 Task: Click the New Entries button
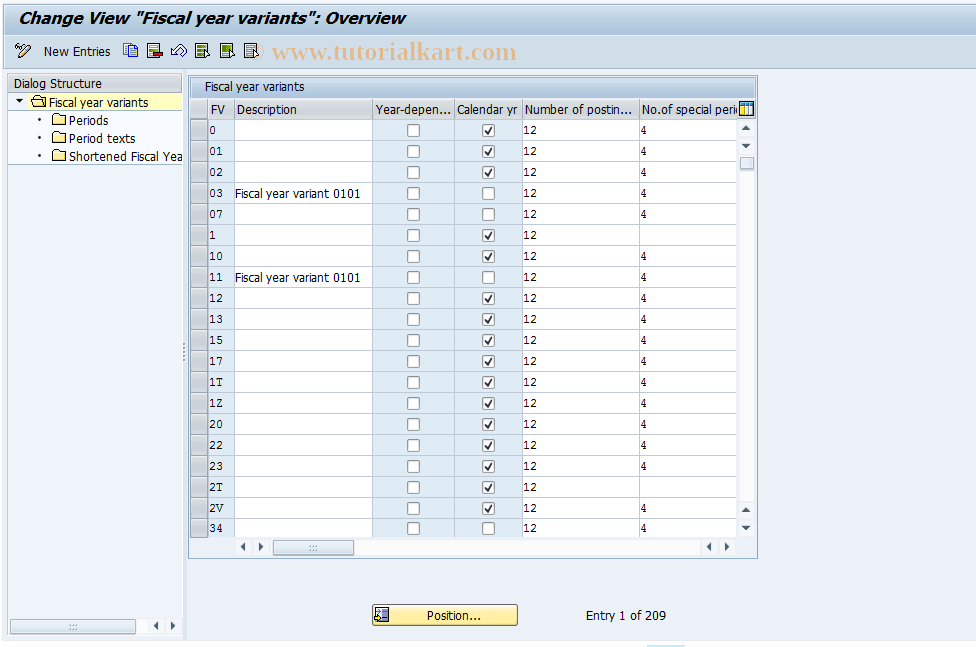(x=77, y=51)
